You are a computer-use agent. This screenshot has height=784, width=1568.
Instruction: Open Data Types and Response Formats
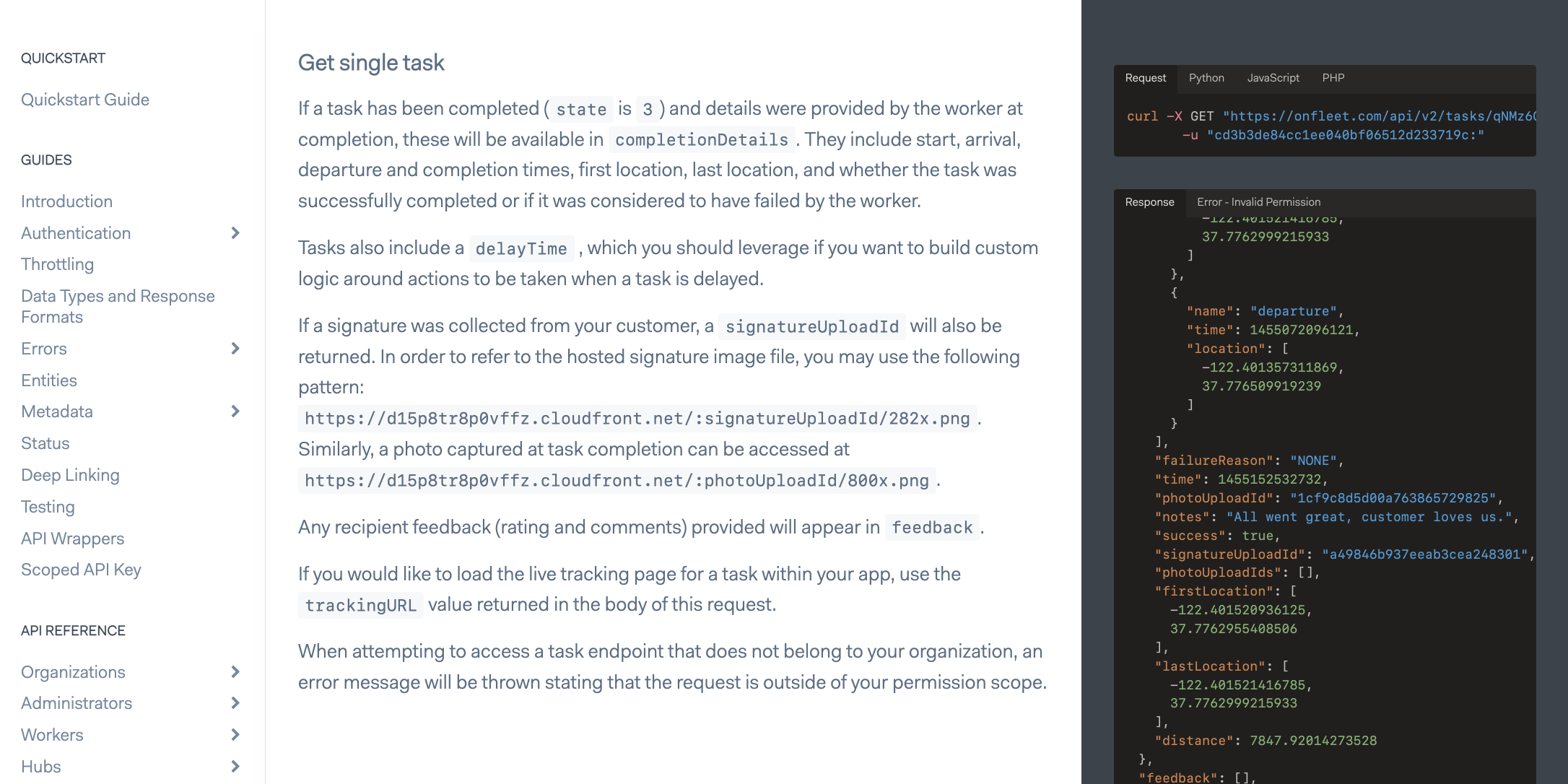118,306
